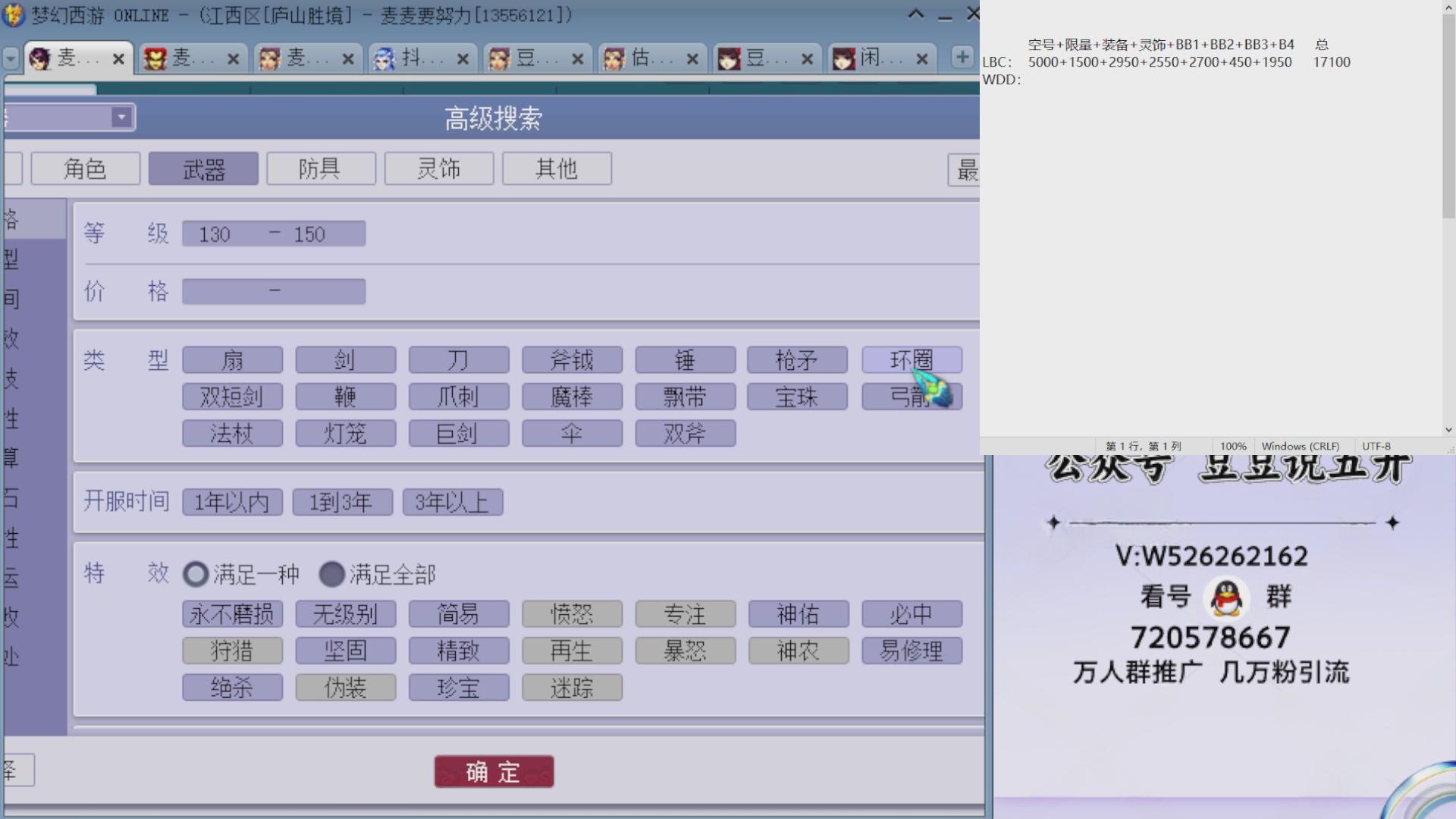
Task: Choose the 双斧 weapon type
Action: pos(685,434)
